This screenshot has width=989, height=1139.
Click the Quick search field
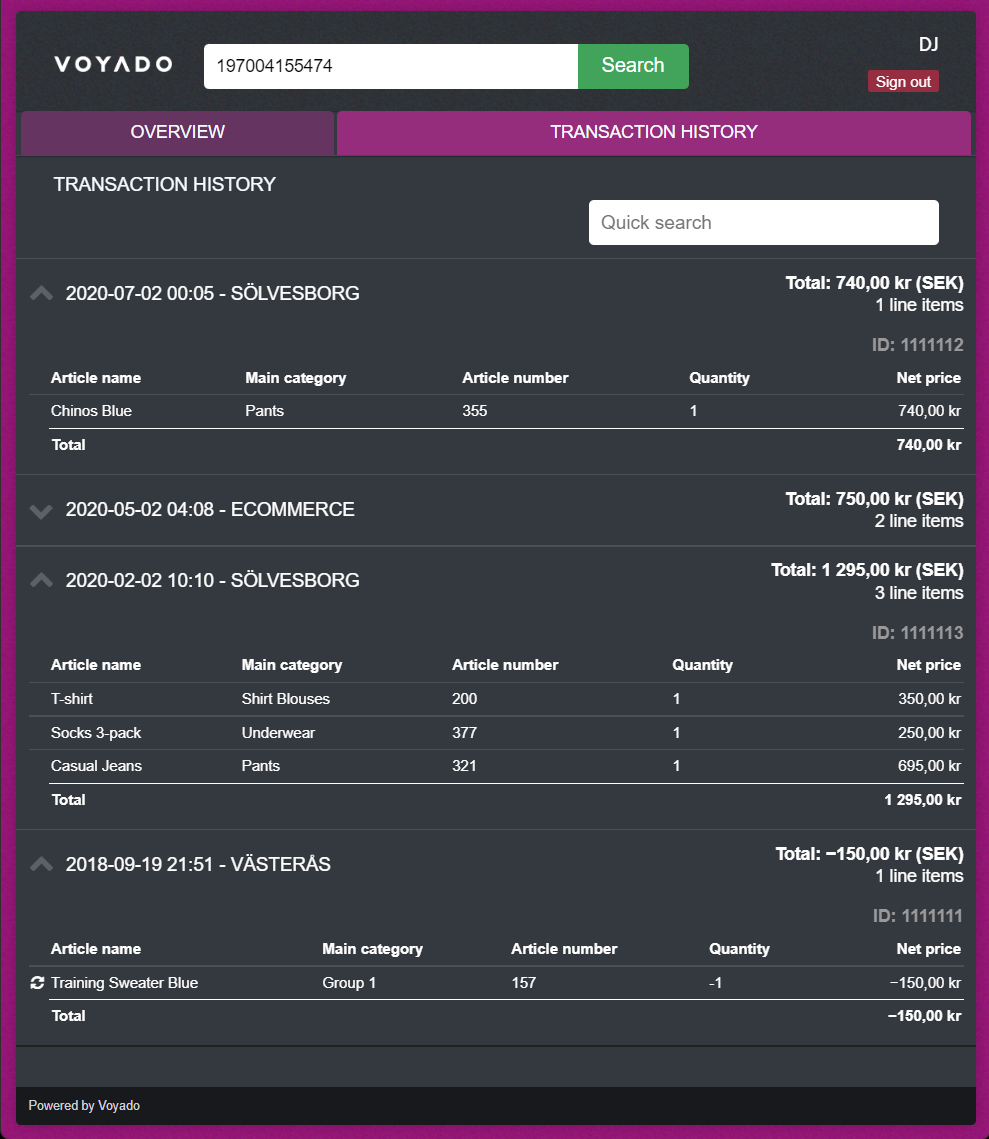(763, 222)
